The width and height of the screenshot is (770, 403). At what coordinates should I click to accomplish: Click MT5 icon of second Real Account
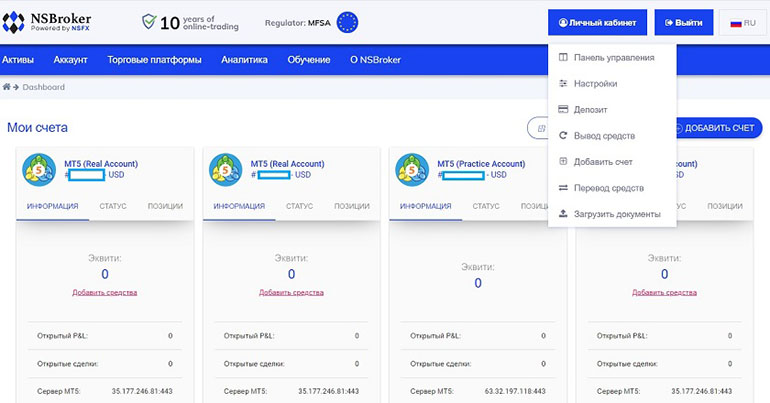click(225, 170)
